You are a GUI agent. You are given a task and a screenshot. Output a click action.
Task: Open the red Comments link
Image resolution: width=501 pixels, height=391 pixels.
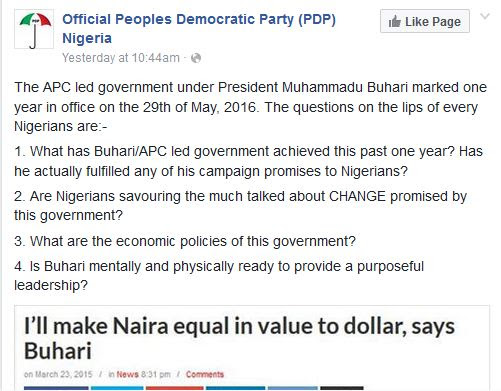205,374
